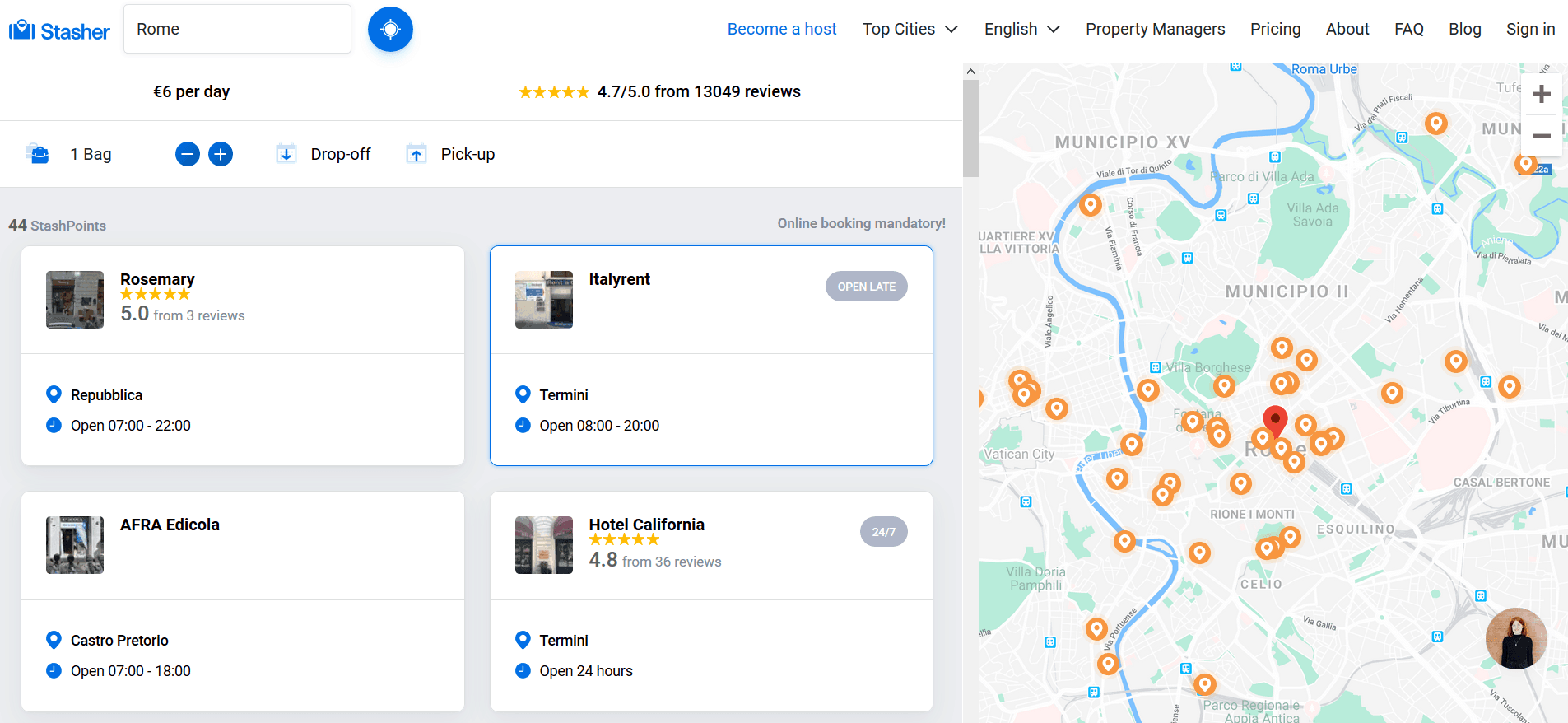Open the live chat agent avatar
The width and height of the screenshot is (1568, 723).
[1516, 638]
